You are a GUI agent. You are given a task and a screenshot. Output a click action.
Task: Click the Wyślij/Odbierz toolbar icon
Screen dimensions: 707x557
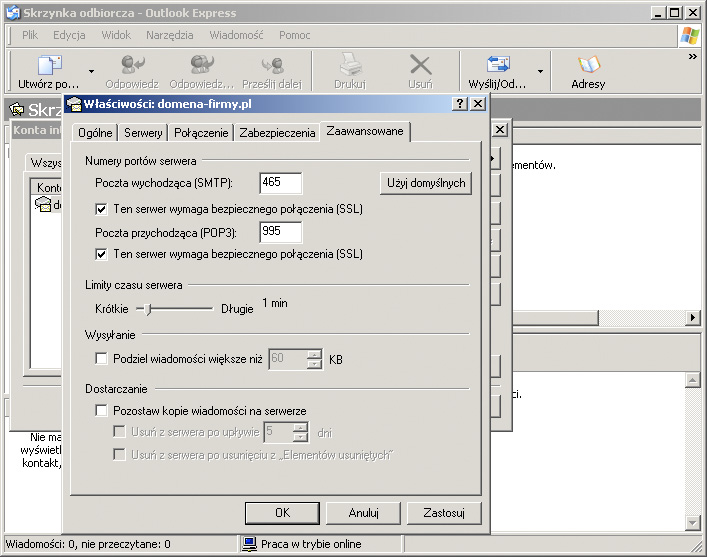(x=498, y=64)
